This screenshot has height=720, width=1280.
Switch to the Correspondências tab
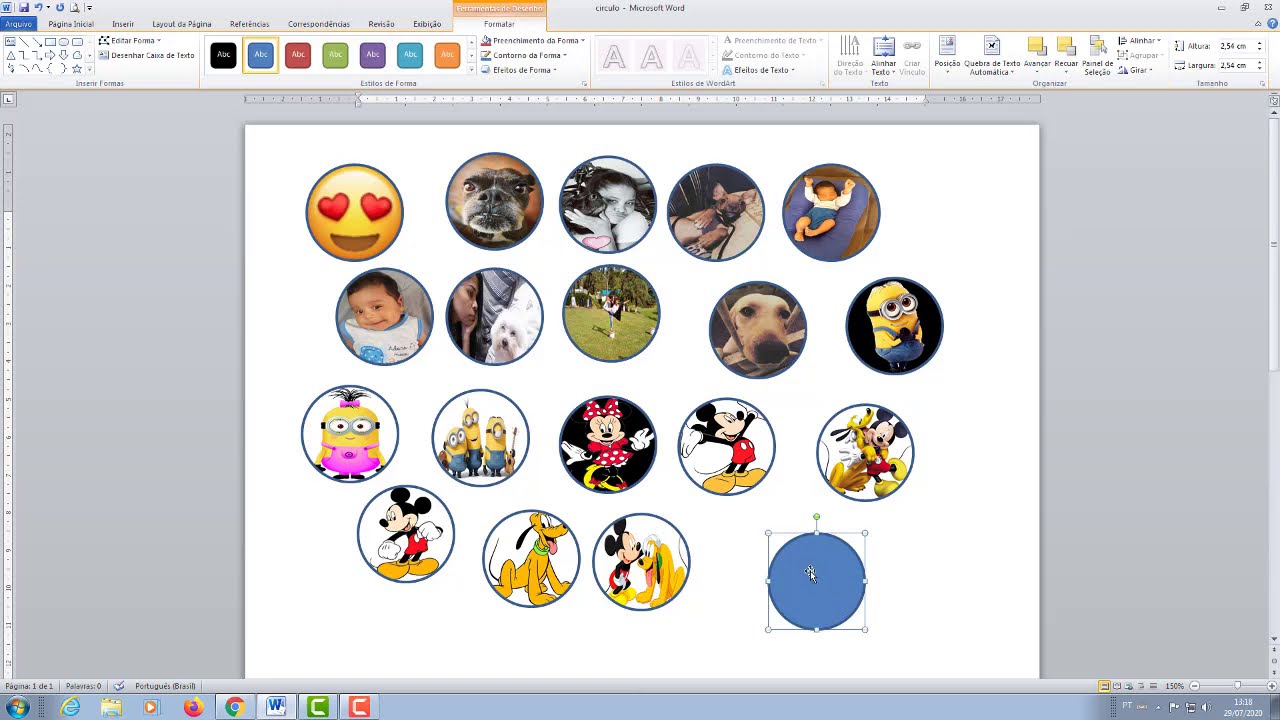point(319,24)
